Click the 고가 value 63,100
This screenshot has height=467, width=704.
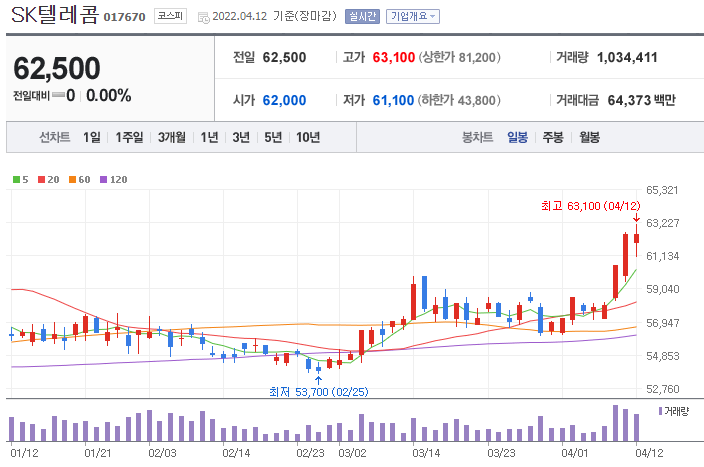[393, 57]
